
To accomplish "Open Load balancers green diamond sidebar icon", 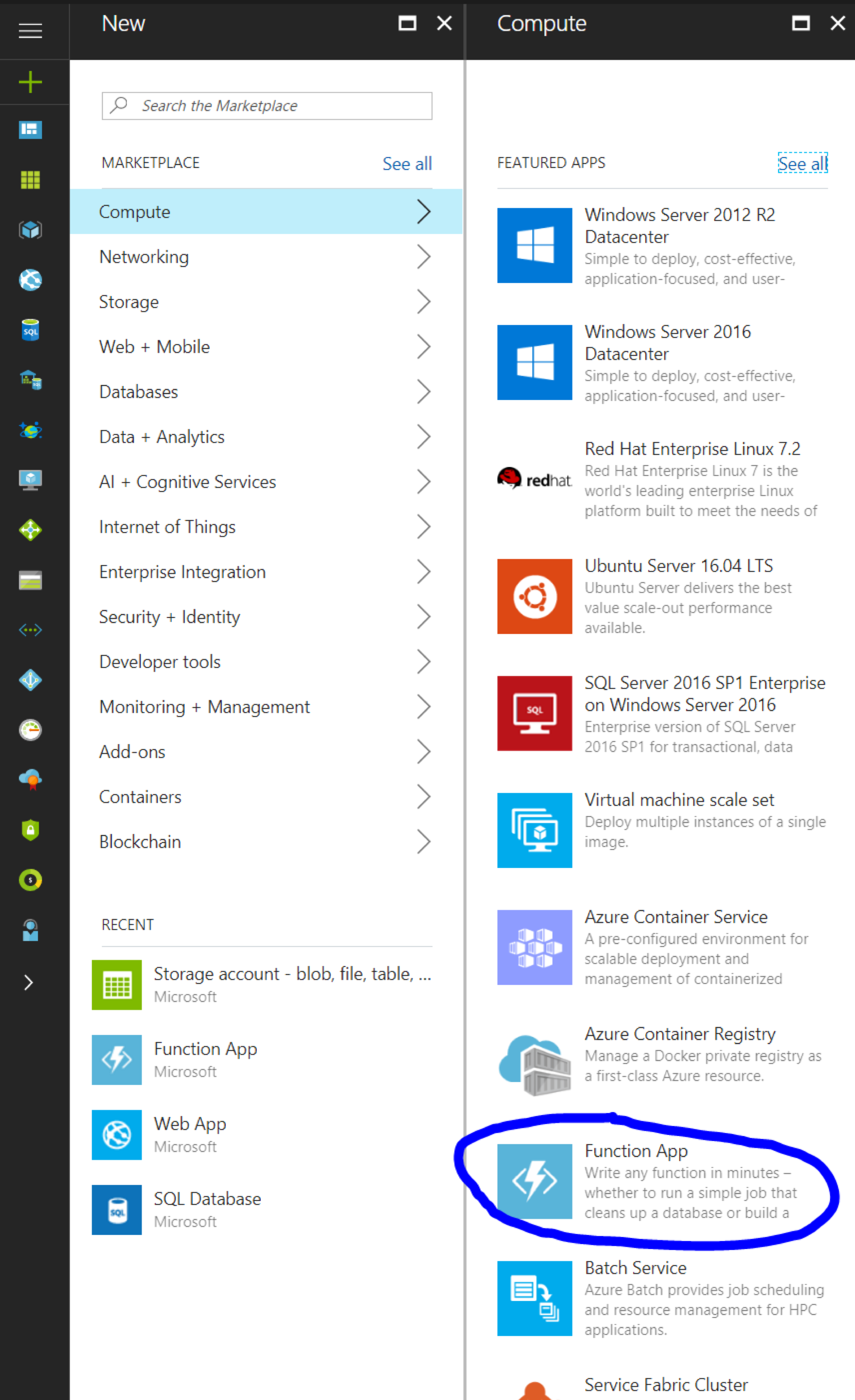I will click(x=30, y=530).
